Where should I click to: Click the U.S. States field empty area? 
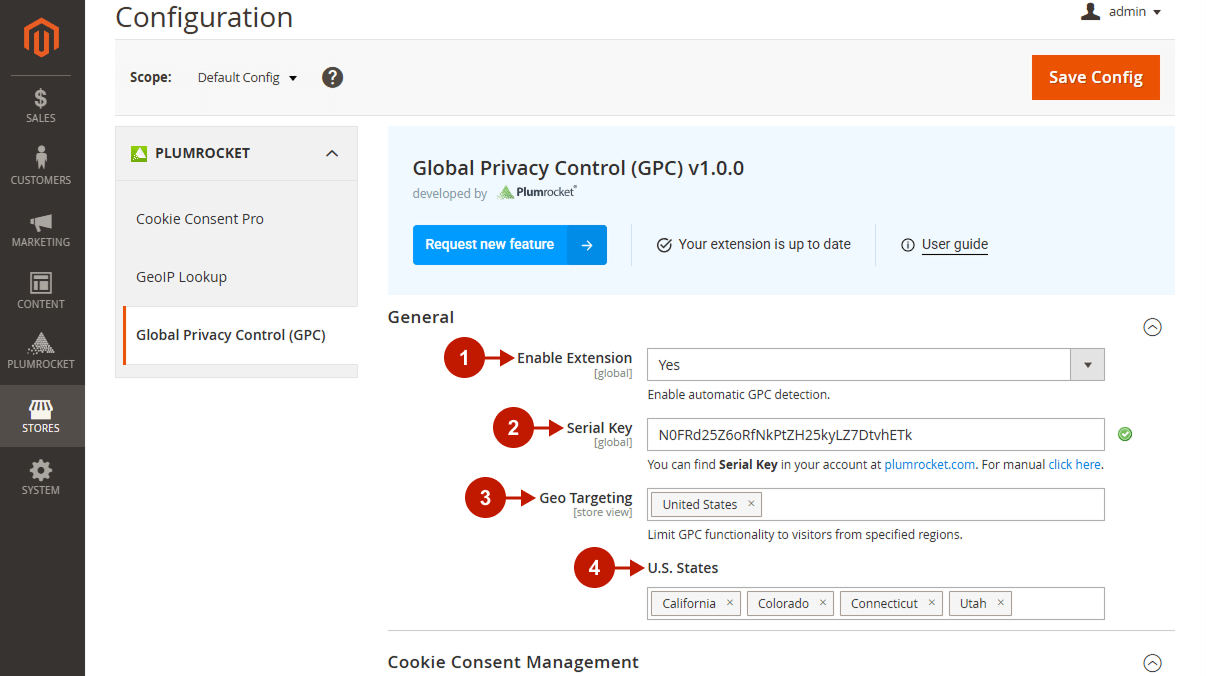pyautogui.click(x=1058, y=603)
